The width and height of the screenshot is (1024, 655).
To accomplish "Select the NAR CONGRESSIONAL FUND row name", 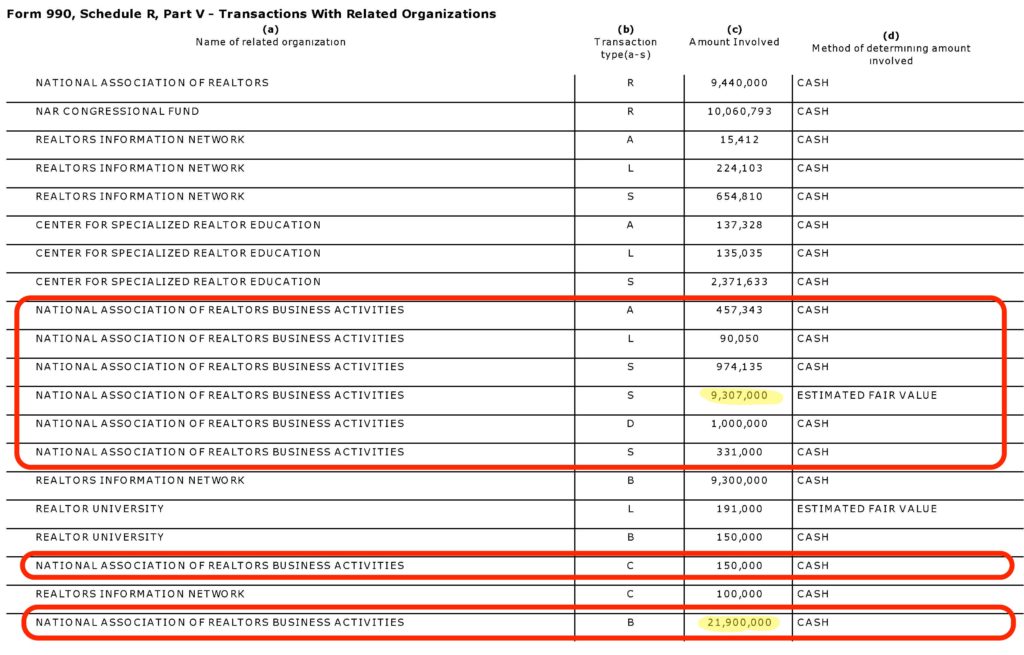I will coord(118,111).
